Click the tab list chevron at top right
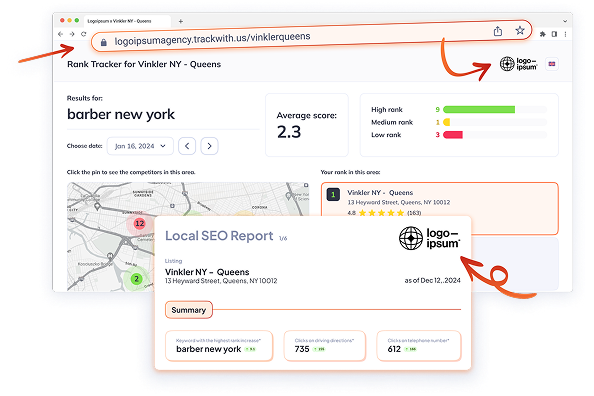Screen dimensions: 594x396 click(565, 21)
